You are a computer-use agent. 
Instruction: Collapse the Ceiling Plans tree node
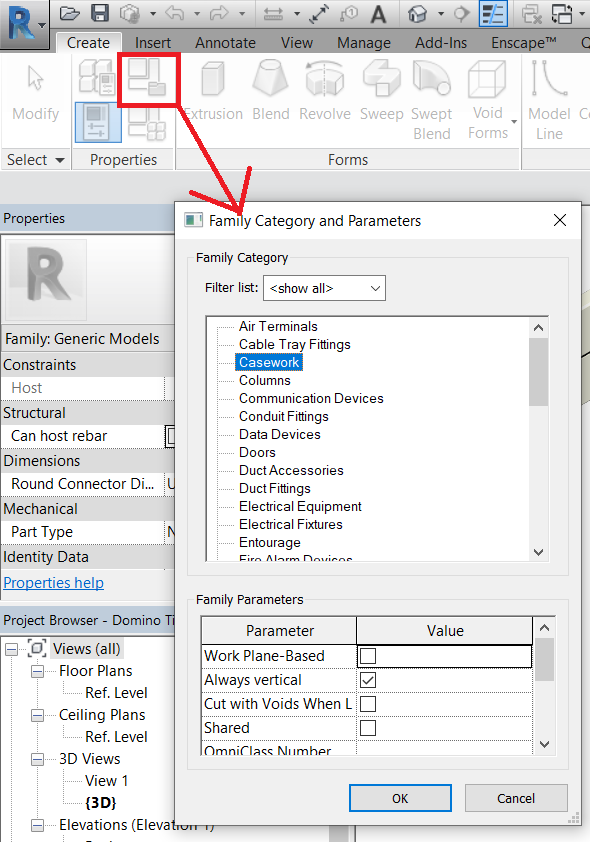(x=37, y=715)
